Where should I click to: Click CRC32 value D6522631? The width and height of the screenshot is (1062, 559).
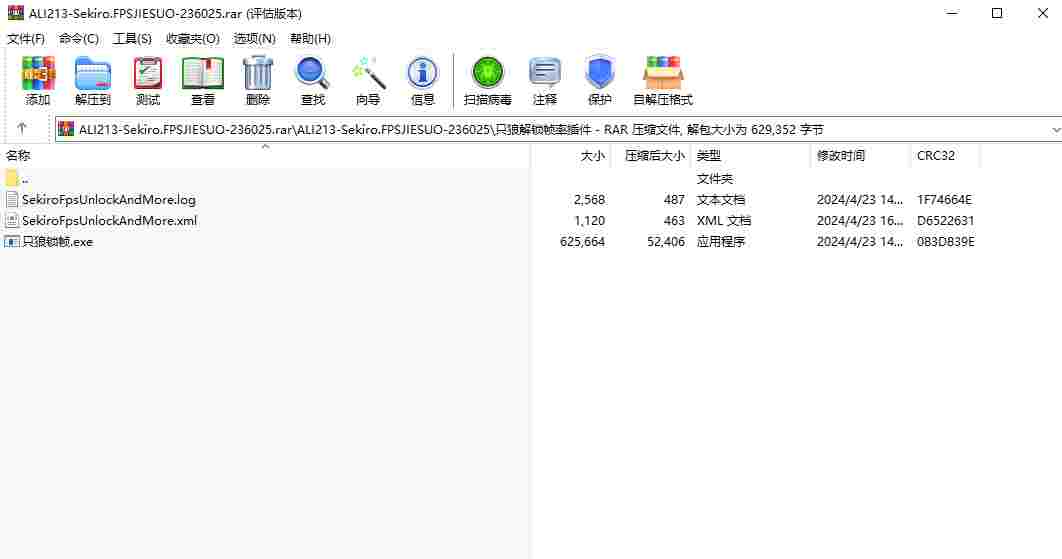click(x=945, y=221)
